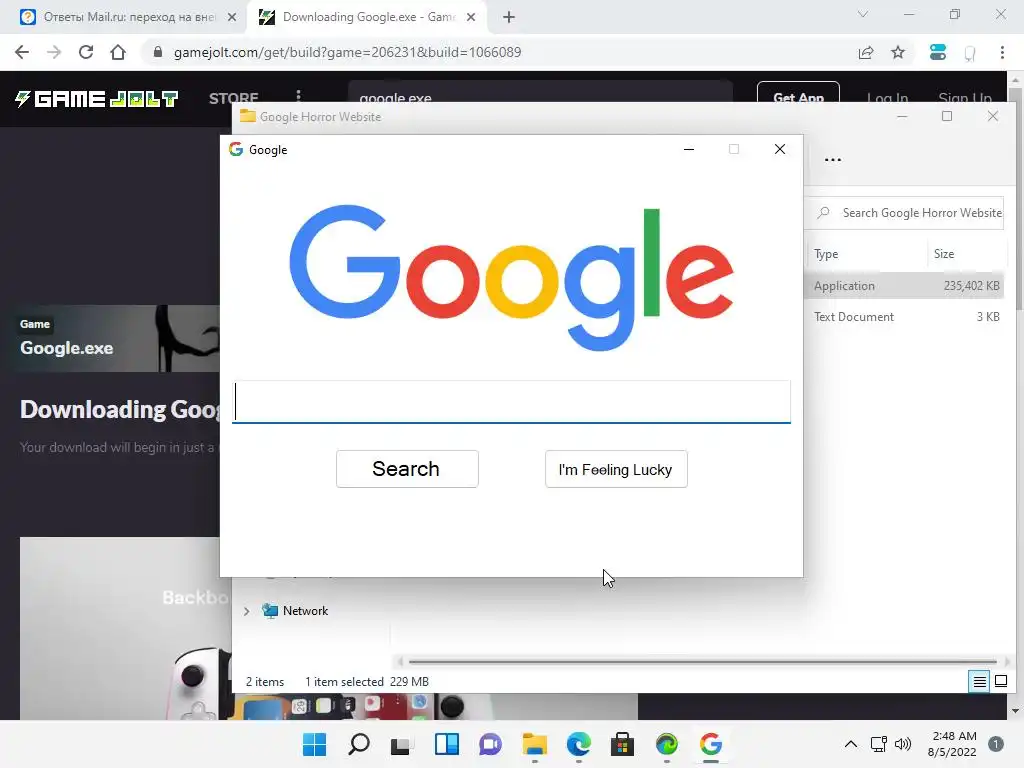Open notification center badge
Screen dimensions: 1024x768
point(995,744)
